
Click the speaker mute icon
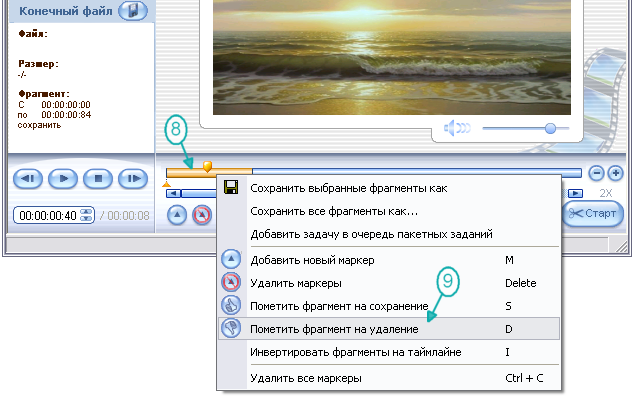(x=457, y=128)
